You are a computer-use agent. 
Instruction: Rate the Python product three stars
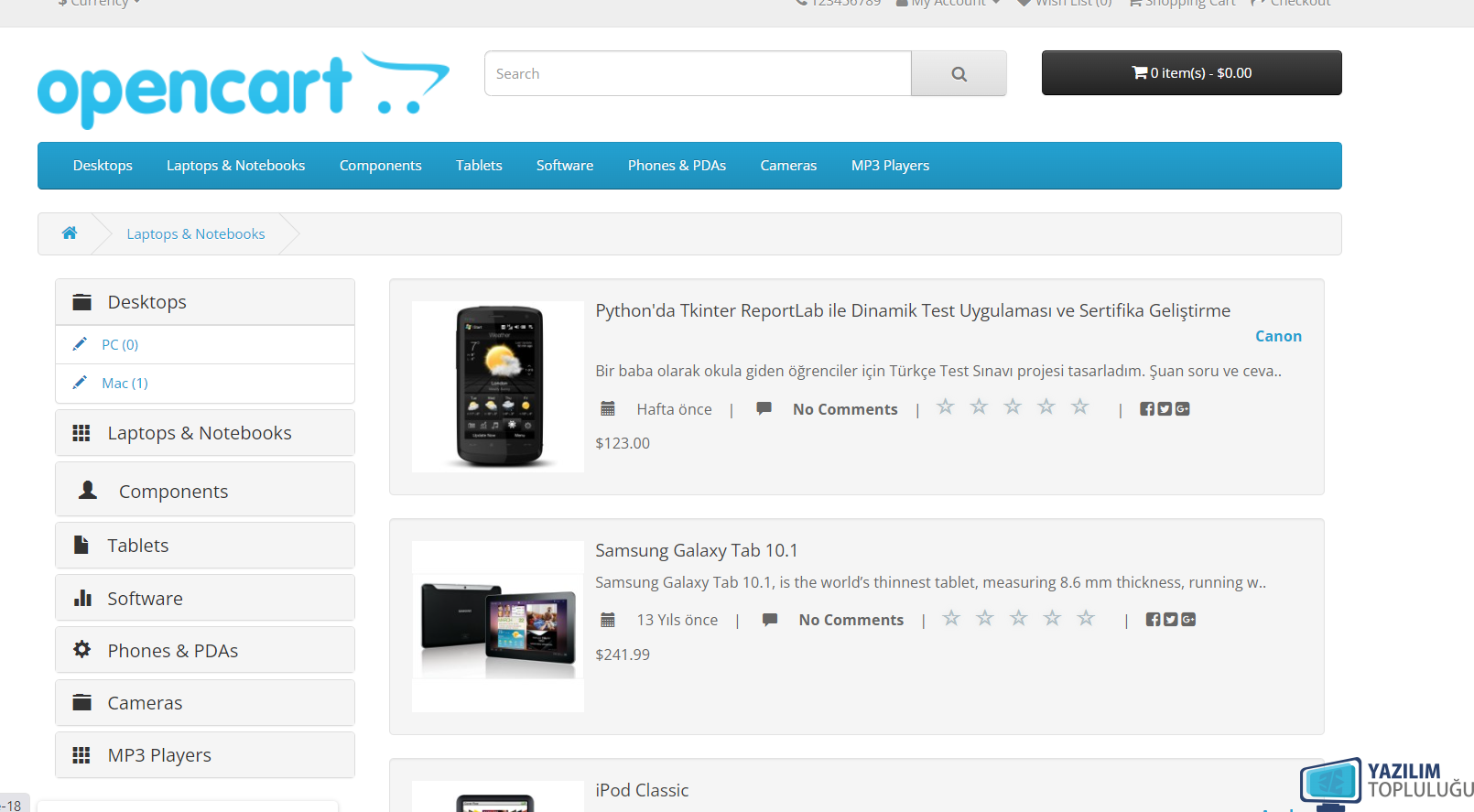(1013, 406)
